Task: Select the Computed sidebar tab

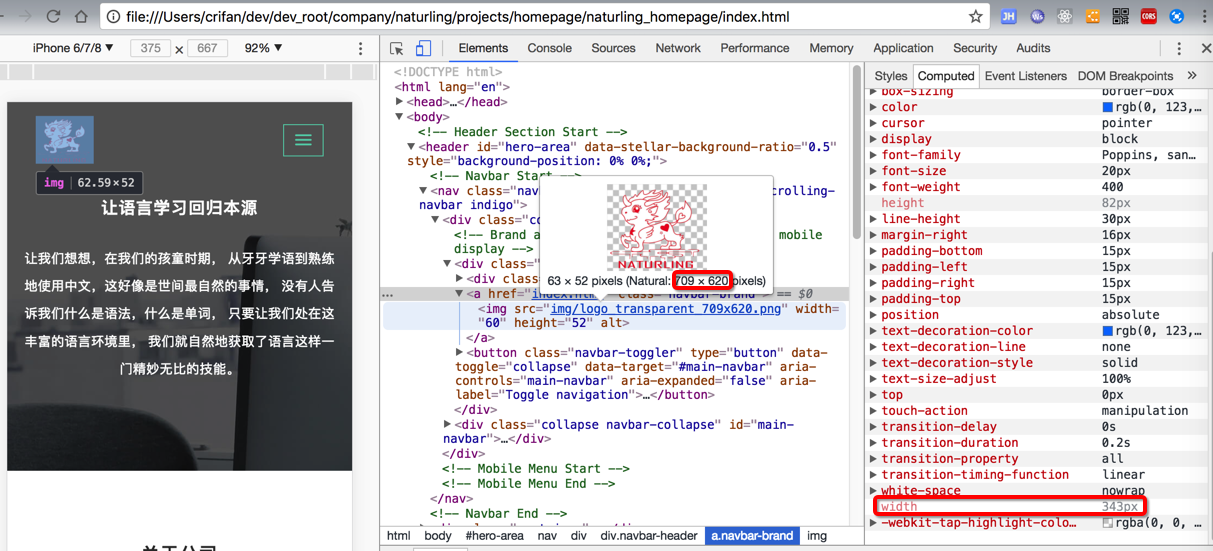Action: [x=946, y=76]
